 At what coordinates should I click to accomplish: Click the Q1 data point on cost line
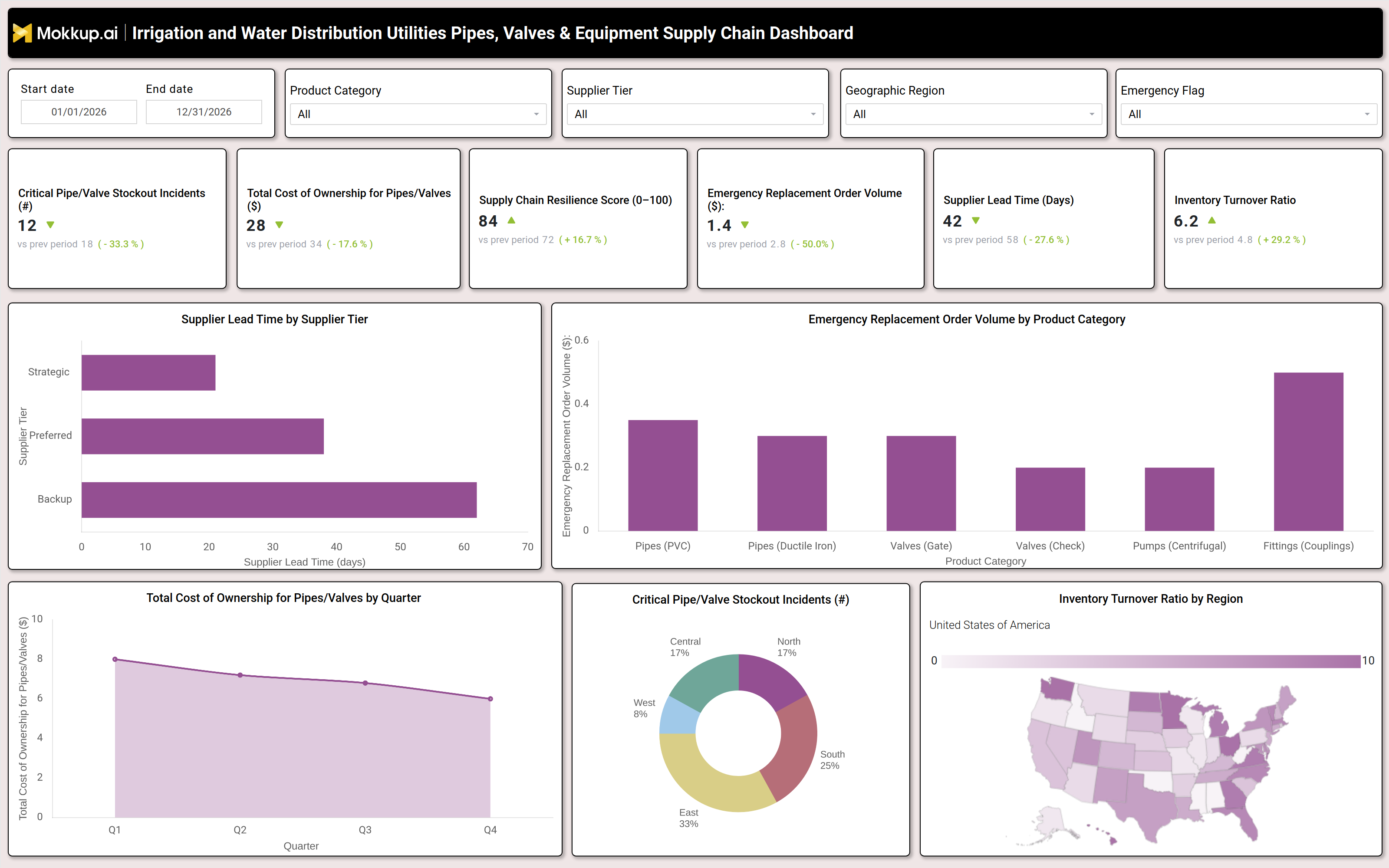tap(115, 660)
